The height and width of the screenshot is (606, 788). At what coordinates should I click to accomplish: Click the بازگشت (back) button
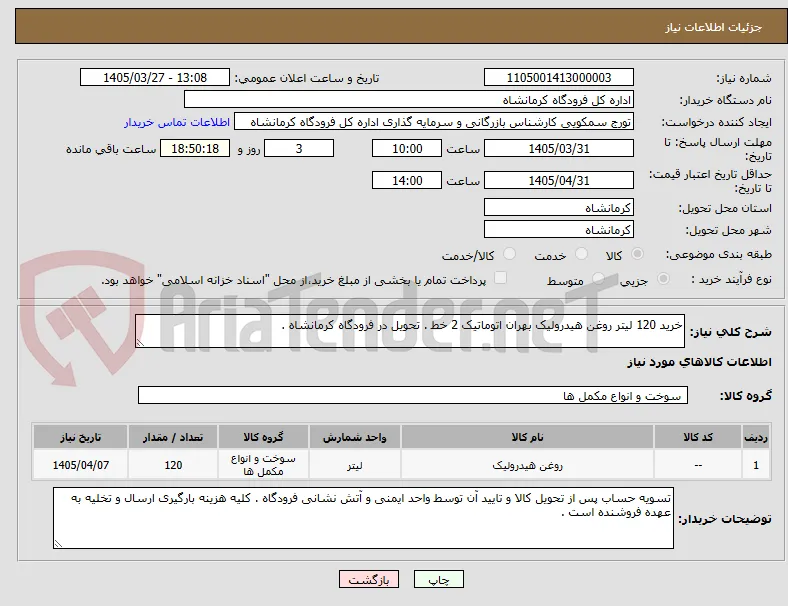tap(369, 579)
